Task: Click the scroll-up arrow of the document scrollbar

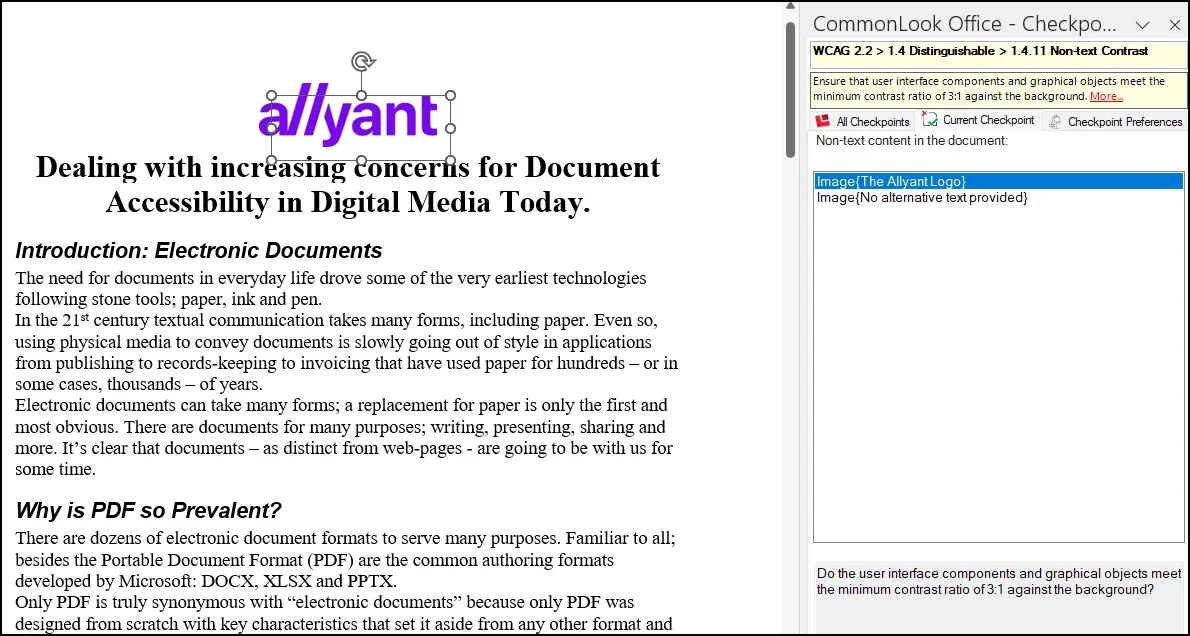Action: [x=790, y=7]
